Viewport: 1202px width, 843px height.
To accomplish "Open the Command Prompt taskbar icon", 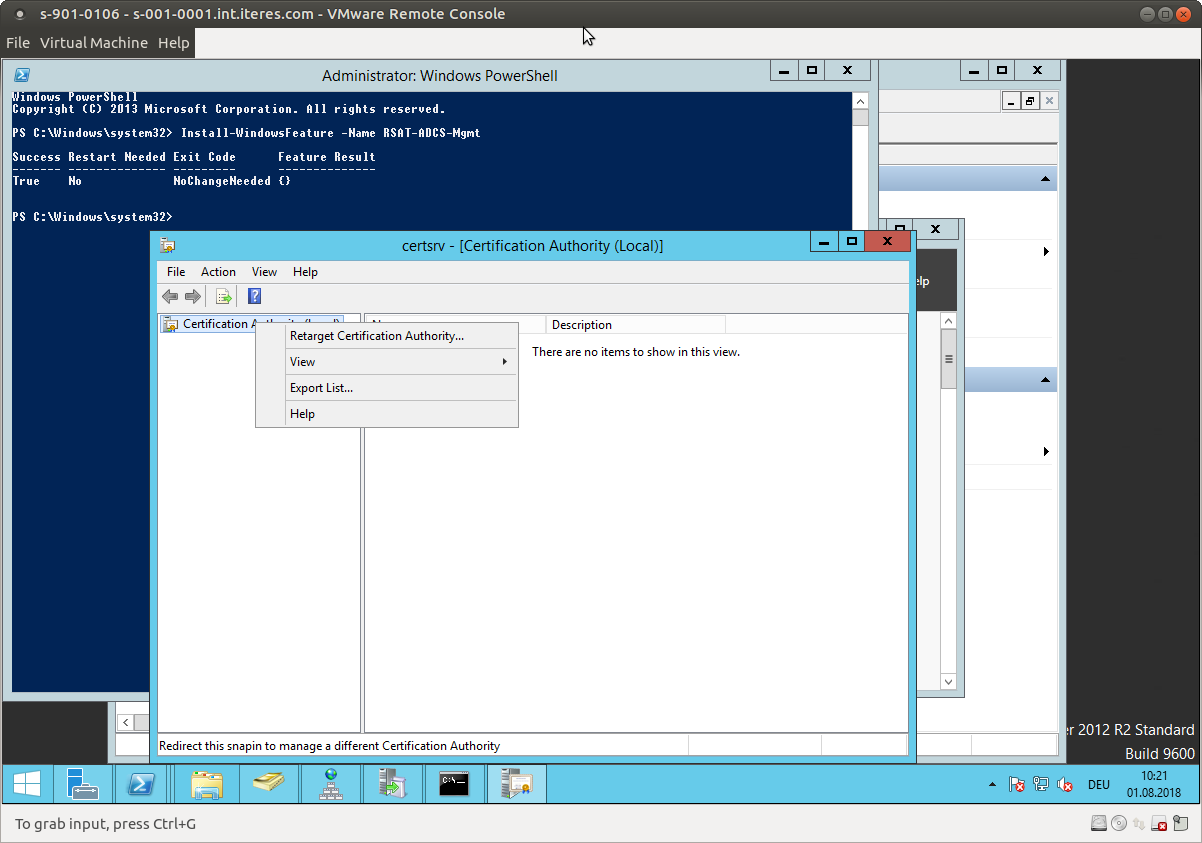I will (455, 785).
